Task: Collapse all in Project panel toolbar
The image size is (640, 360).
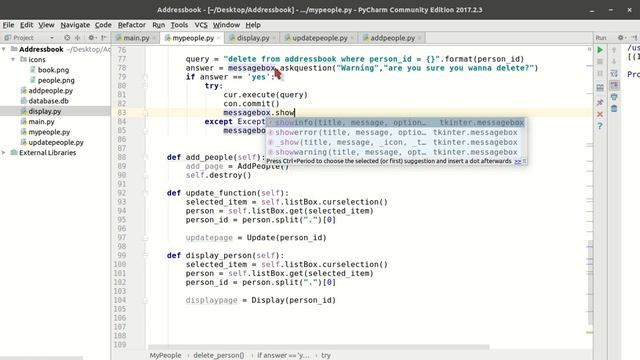Action: pyautogui.click(x=78, y=38)
